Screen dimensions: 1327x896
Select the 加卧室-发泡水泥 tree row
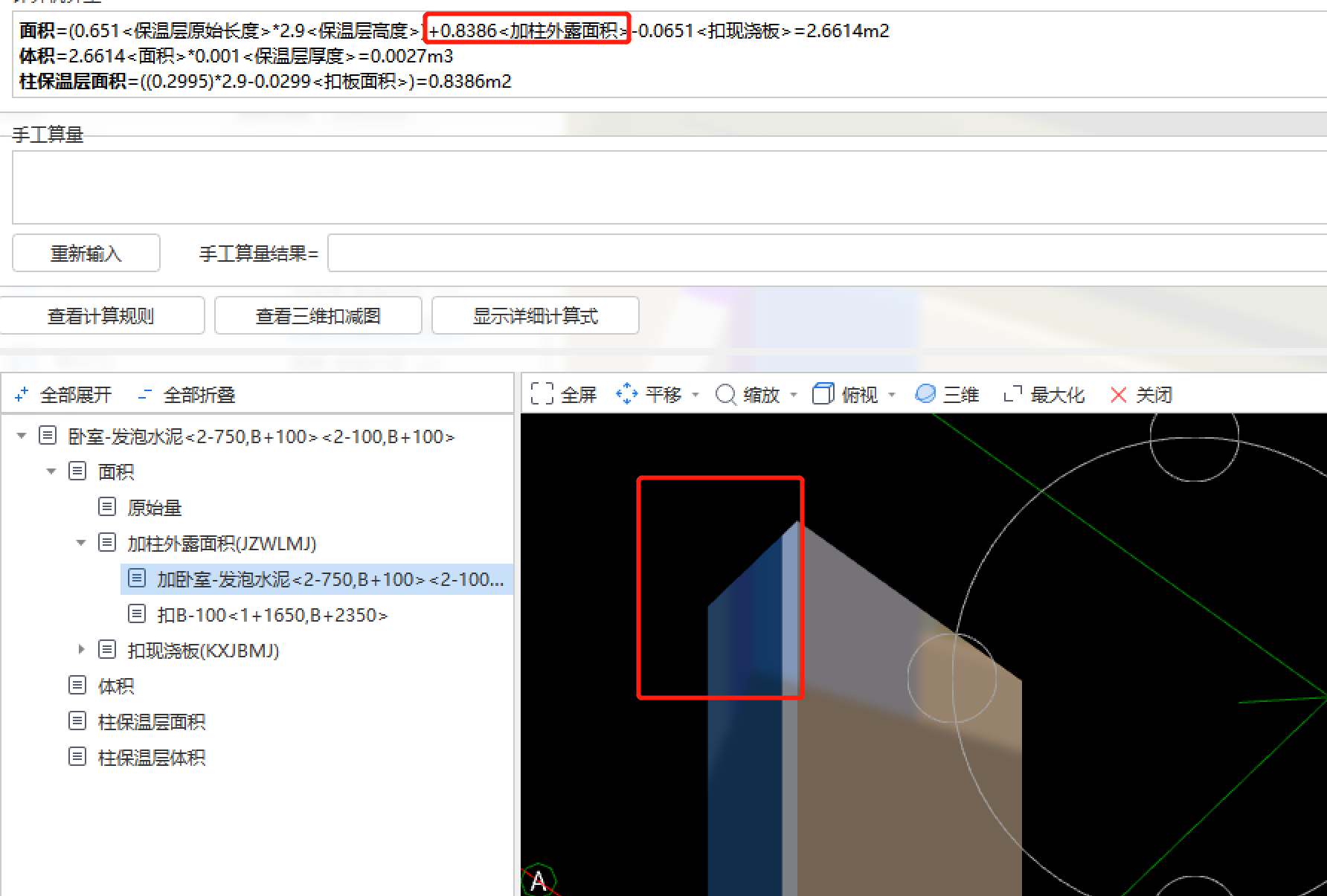317,579
